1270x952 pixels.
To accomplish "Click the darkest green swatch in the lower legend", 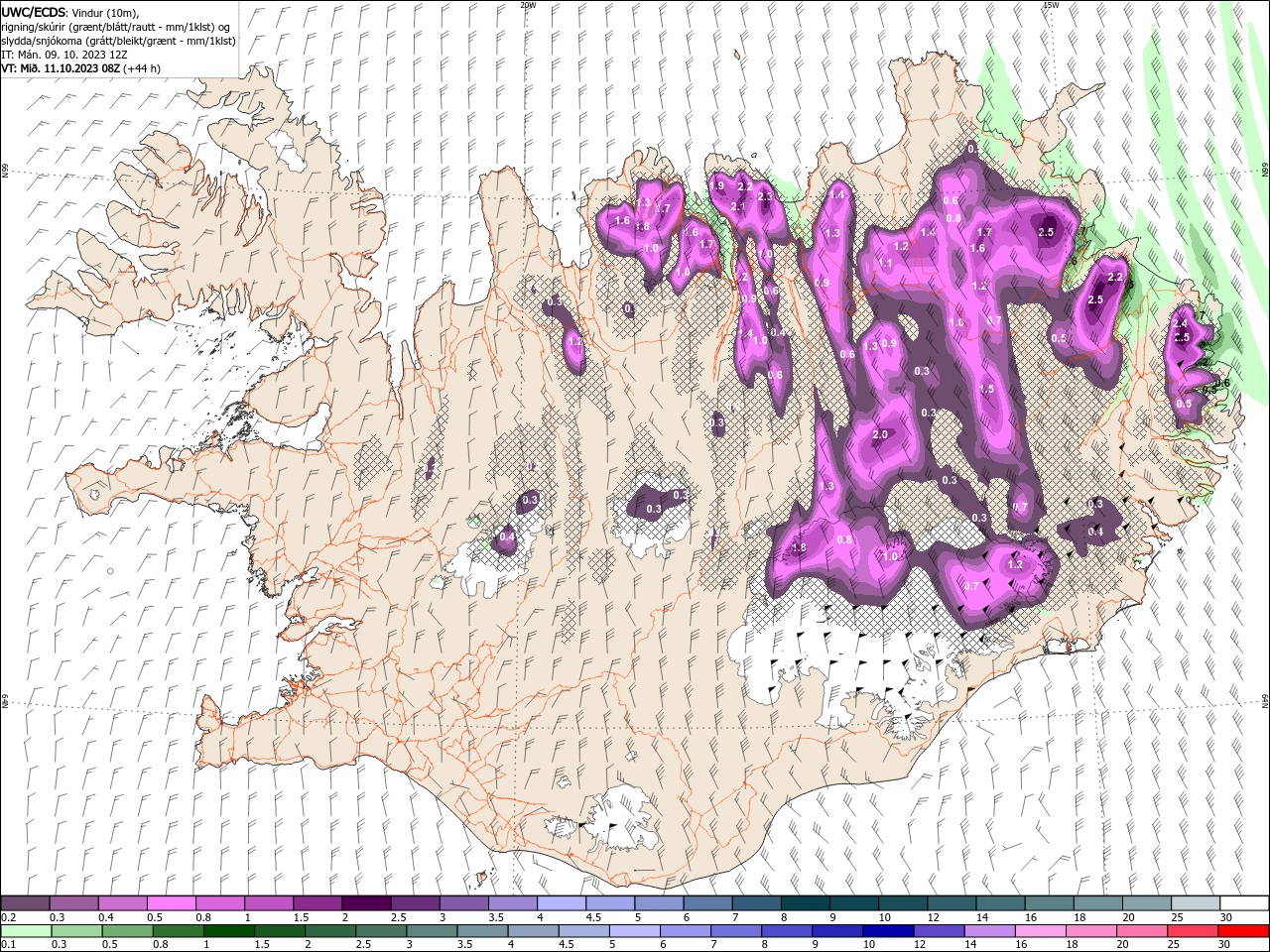I will 226,931.
